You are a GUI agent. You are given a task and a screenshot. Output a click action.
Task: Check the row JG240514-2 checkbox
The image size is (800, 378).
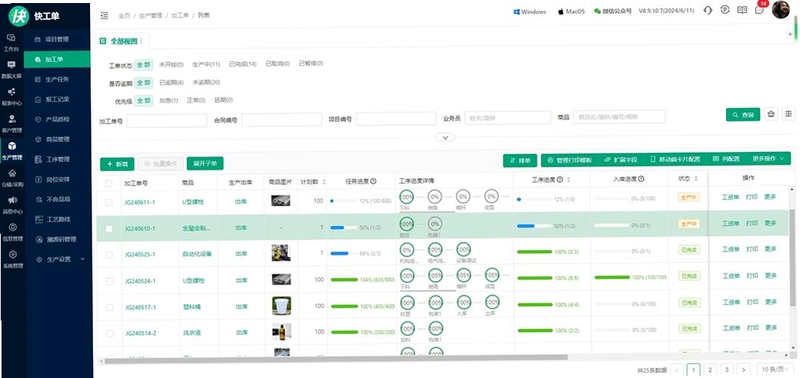[x=109, y=333]
